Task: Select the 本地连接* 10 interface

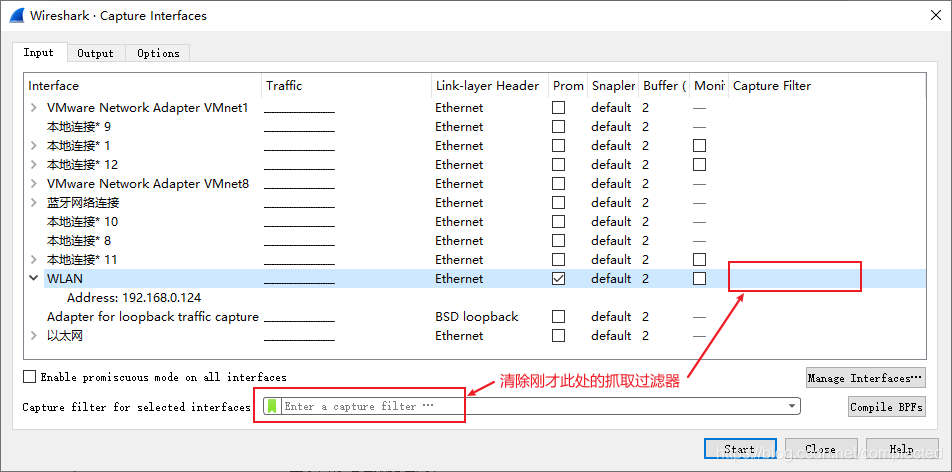Action: click(83, 222)
